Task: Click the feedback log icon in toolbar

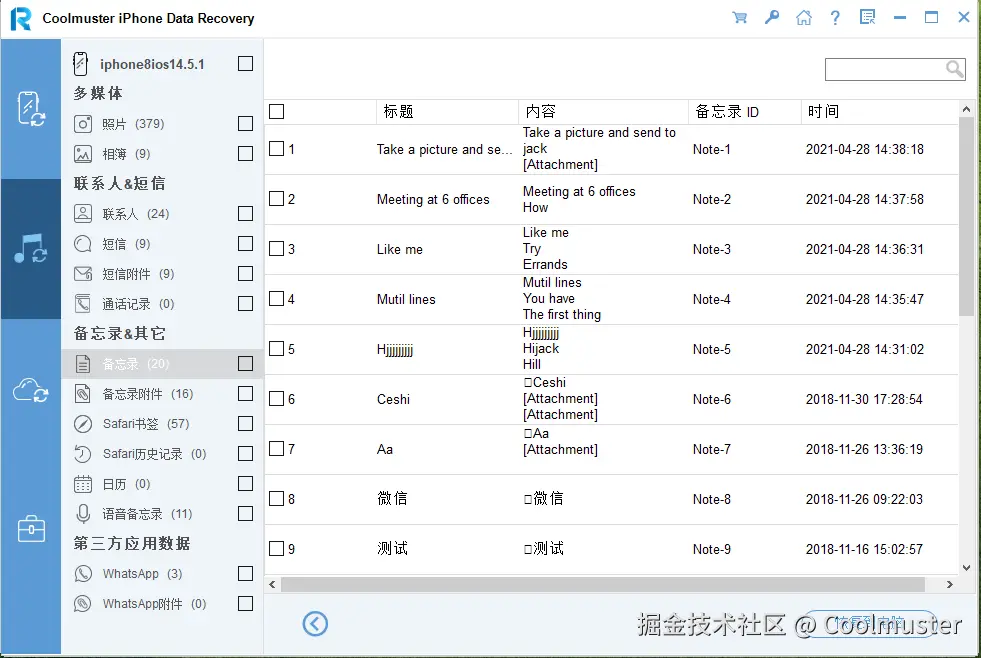Action: 867,17
